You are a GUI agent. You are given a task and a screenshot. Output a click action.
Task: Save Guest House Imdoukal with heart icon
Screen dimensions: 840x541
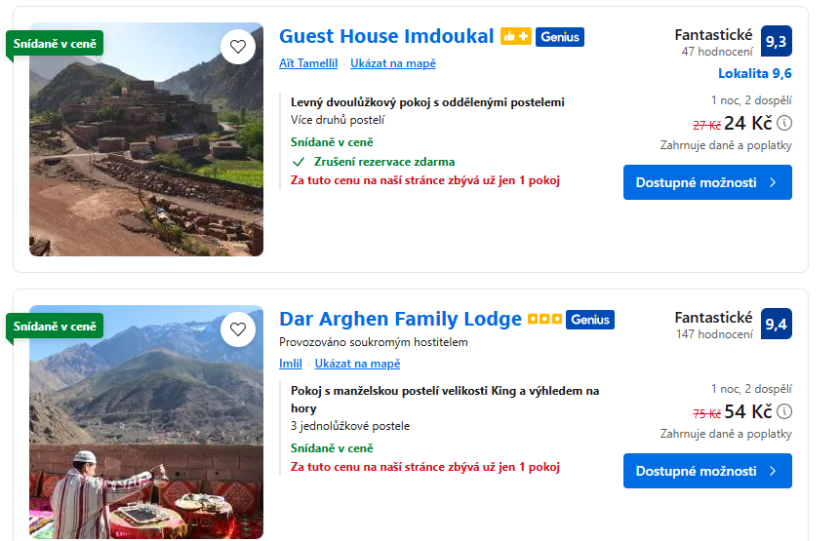(238, 46)
